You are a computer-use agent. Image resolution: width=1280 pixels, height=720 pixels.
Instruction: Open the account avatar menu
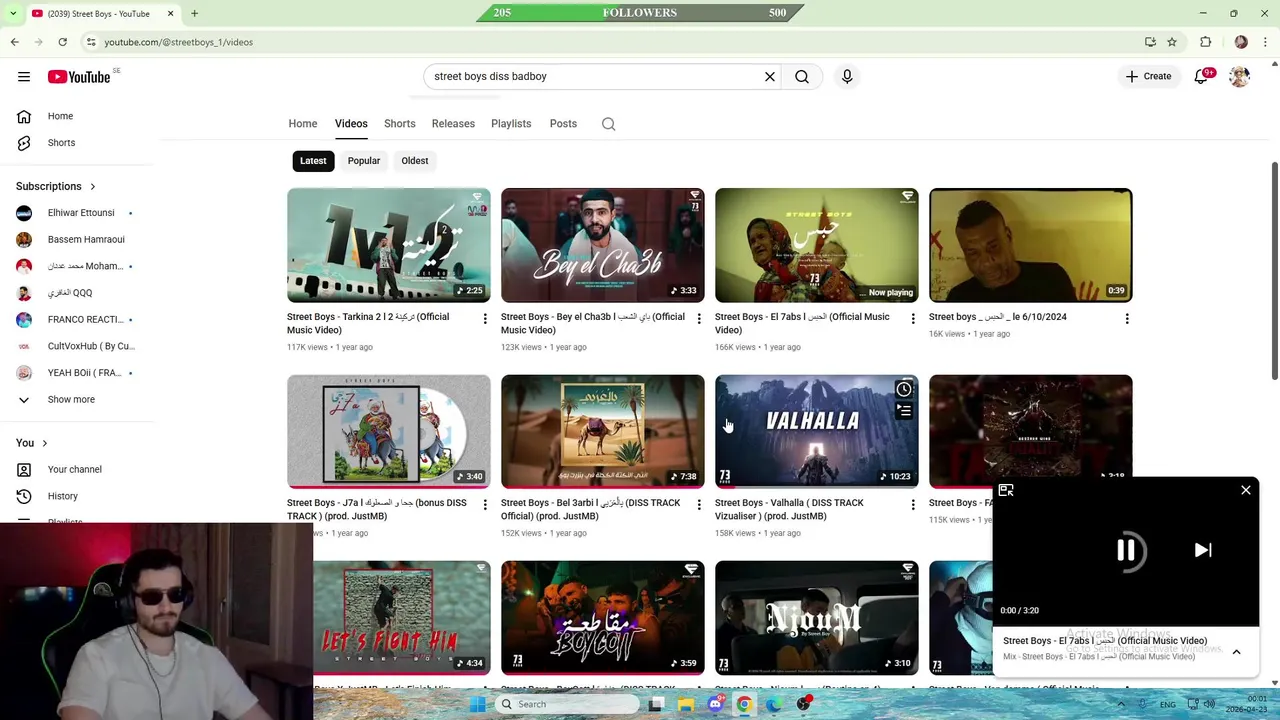(x=1240, y=76)
